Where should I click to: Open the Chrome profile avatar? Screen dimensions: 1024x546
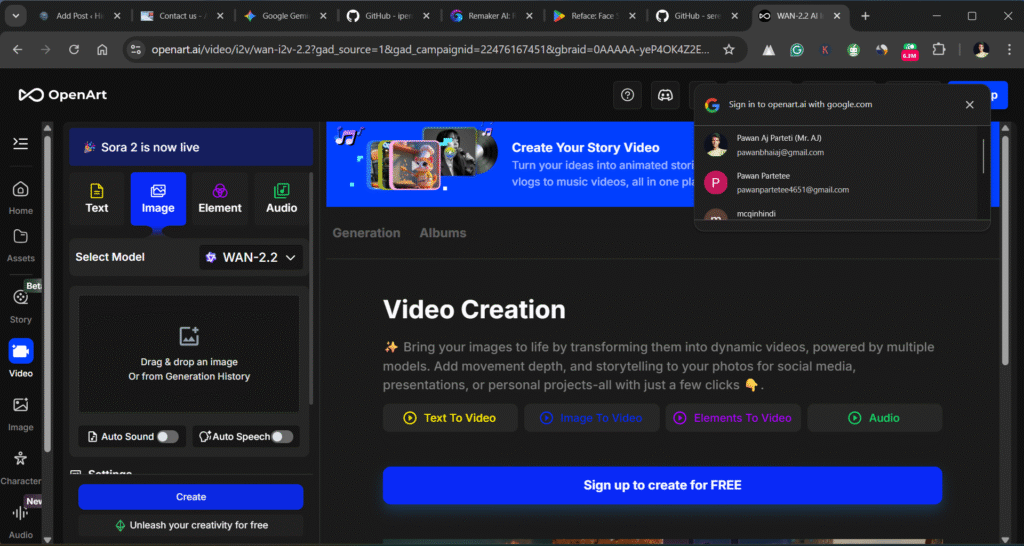(x=980, y=50)
